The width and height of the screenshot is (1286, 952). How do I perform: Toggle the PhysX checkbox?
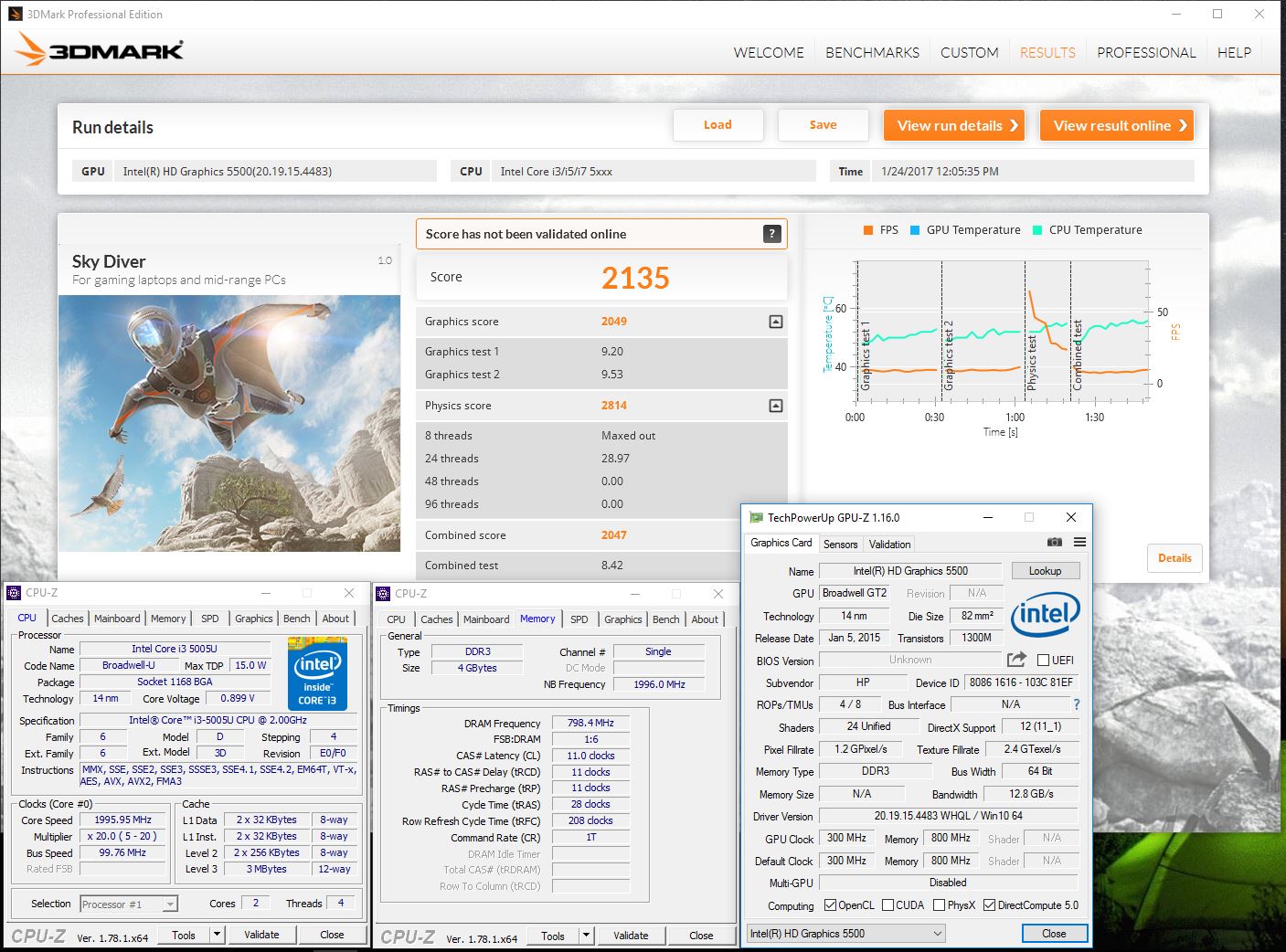939,905
